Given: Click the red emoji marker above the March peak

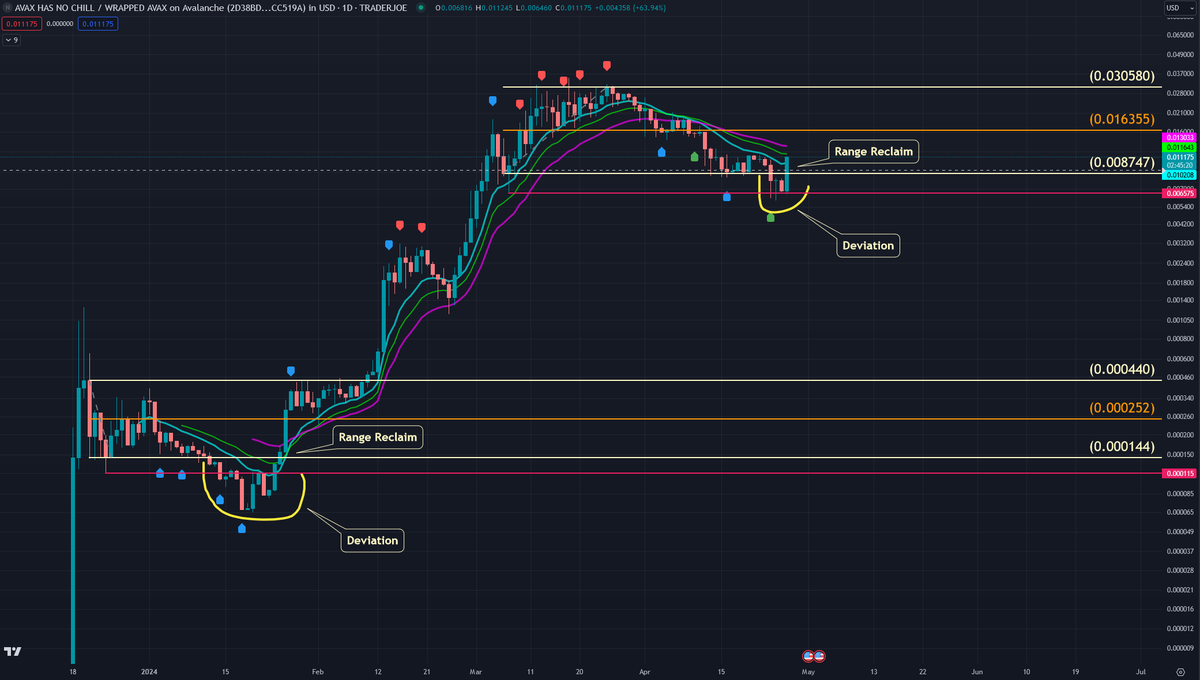Looking at the screenshot, I should (605, 63).
